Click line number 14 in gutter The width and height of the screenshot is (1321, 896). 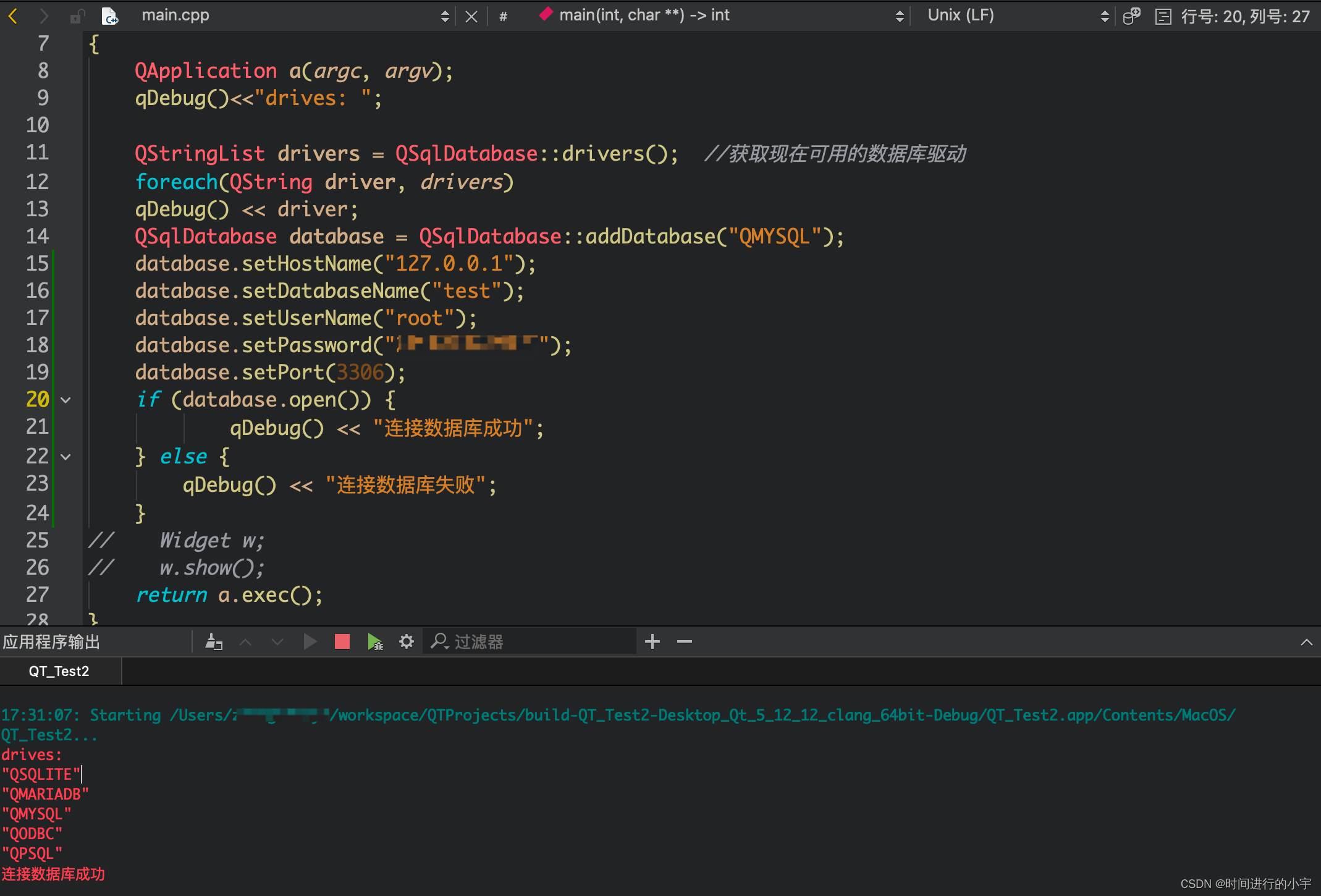pos(37,236)
